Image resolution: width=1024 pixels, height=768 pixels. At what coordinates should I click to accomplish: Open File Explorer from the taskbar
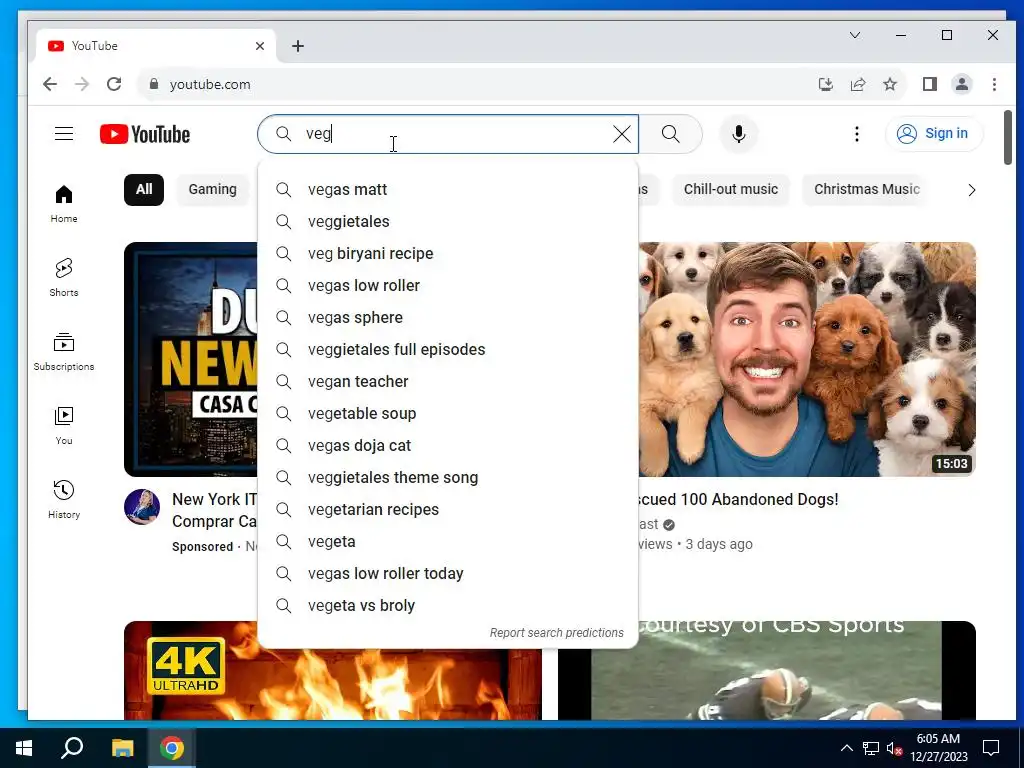[122, 748]
